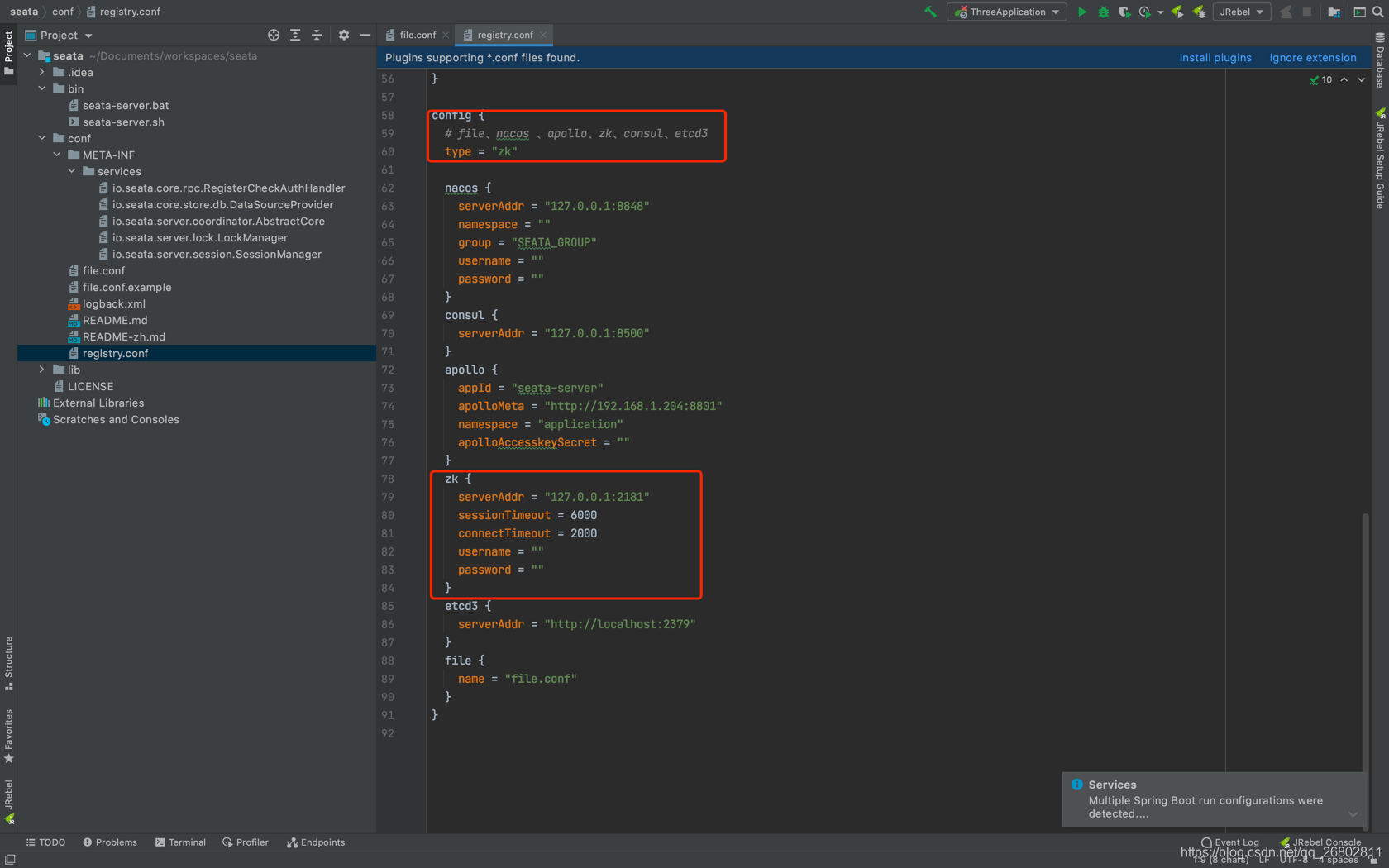Click the Collapse All icon in Project panel
The image size is (1389, 868).
(317, 35)
